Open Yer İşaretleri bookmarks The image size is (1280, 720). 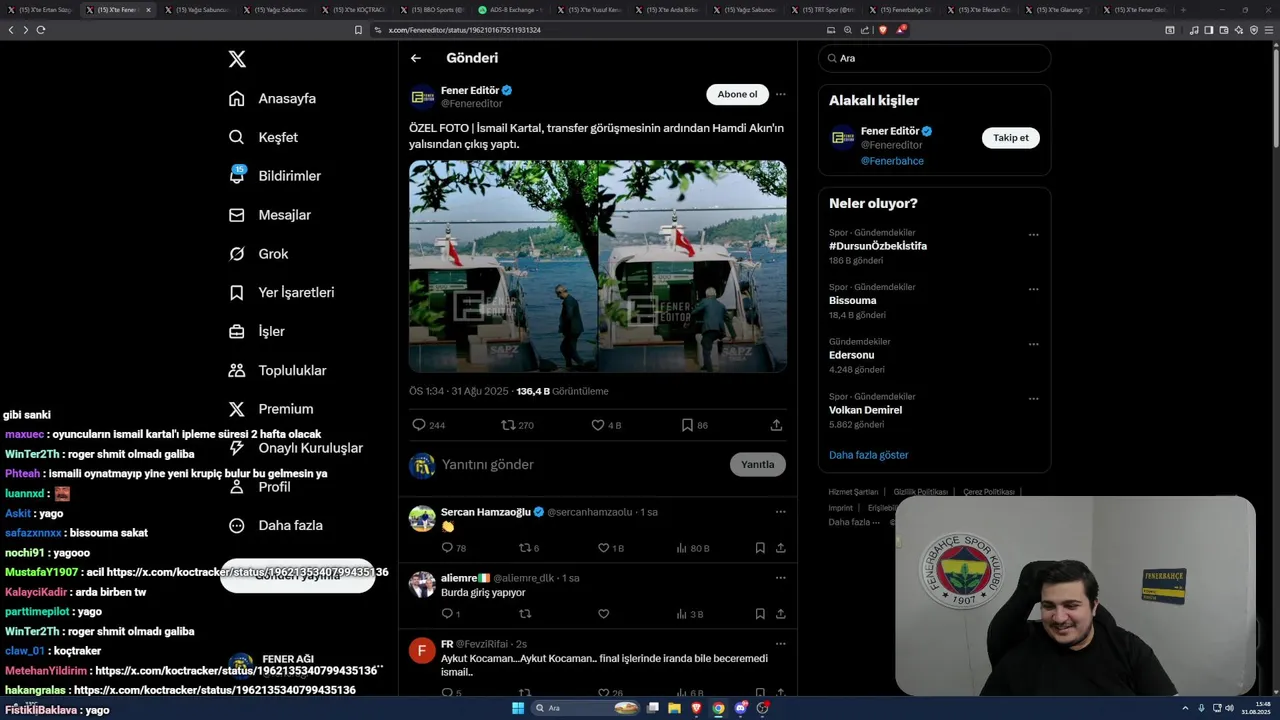click(281, 293)
